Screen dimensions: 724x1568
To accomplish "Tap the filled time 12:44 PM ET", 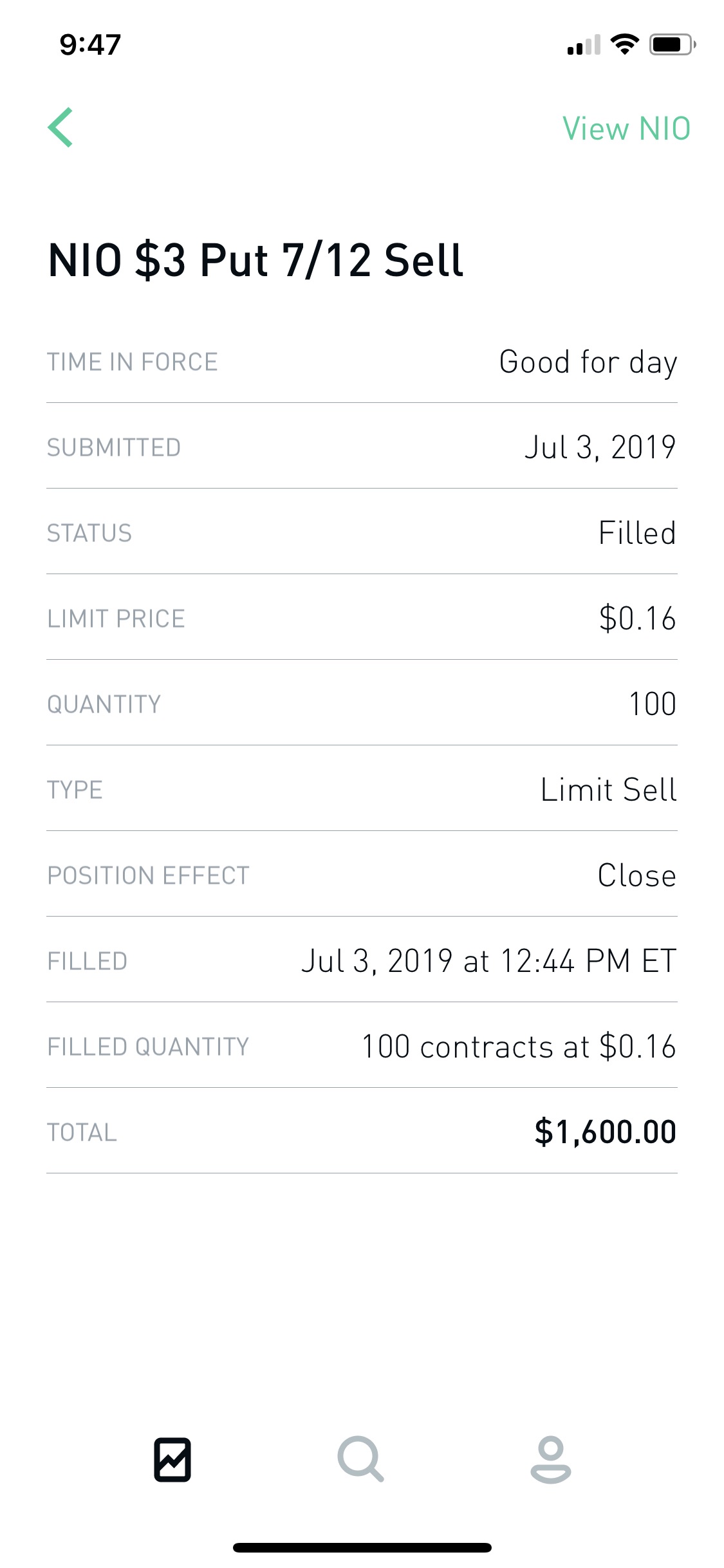I will tap(588, 961).
